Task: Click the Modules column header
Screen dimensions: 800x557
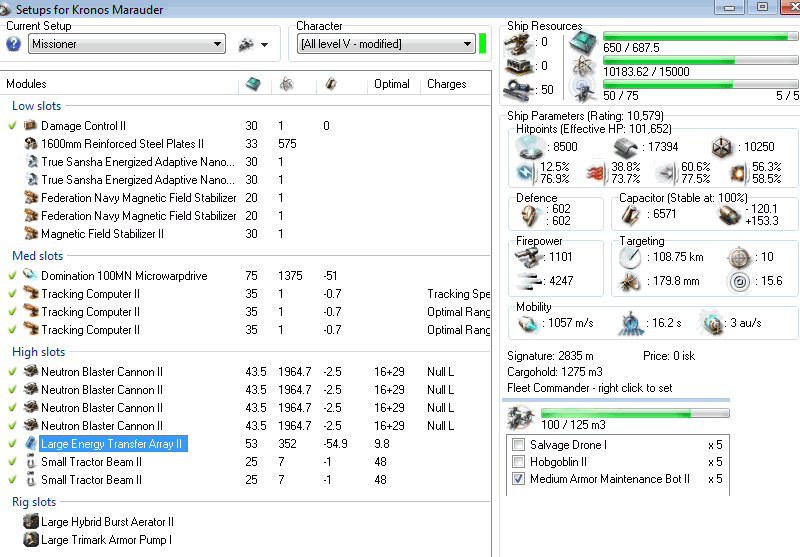Action: (x=27, y=84)
